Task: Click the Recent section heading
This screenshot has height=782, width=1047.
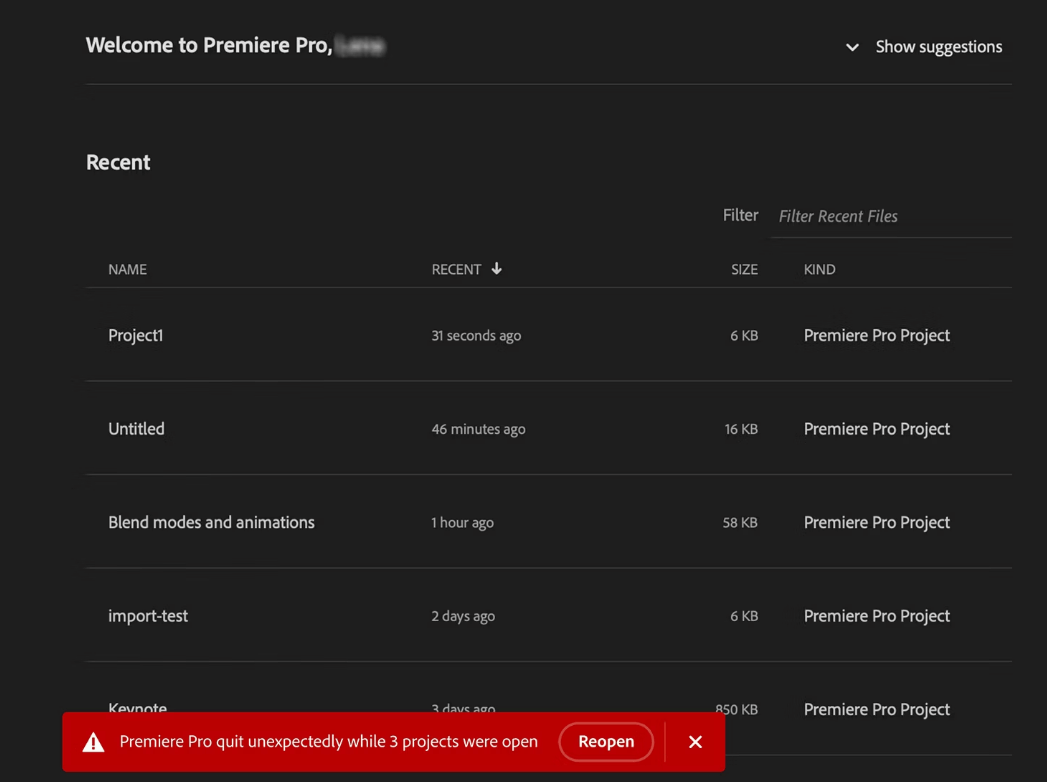Action: coord(118,161)
